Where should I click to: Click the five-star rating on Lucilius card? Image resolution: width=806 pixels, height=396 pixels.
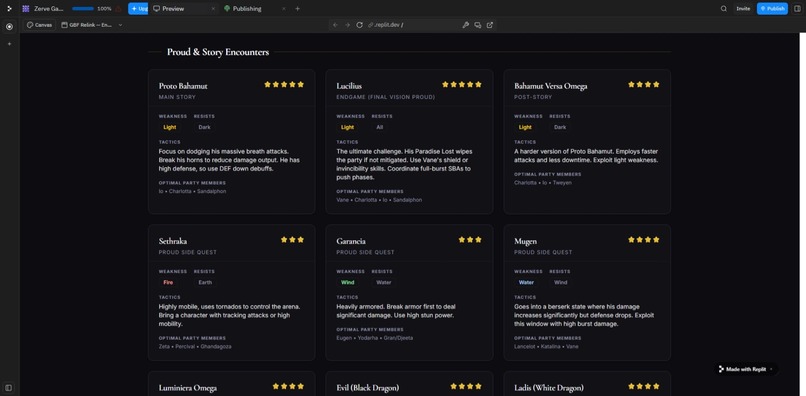(462, 84)
